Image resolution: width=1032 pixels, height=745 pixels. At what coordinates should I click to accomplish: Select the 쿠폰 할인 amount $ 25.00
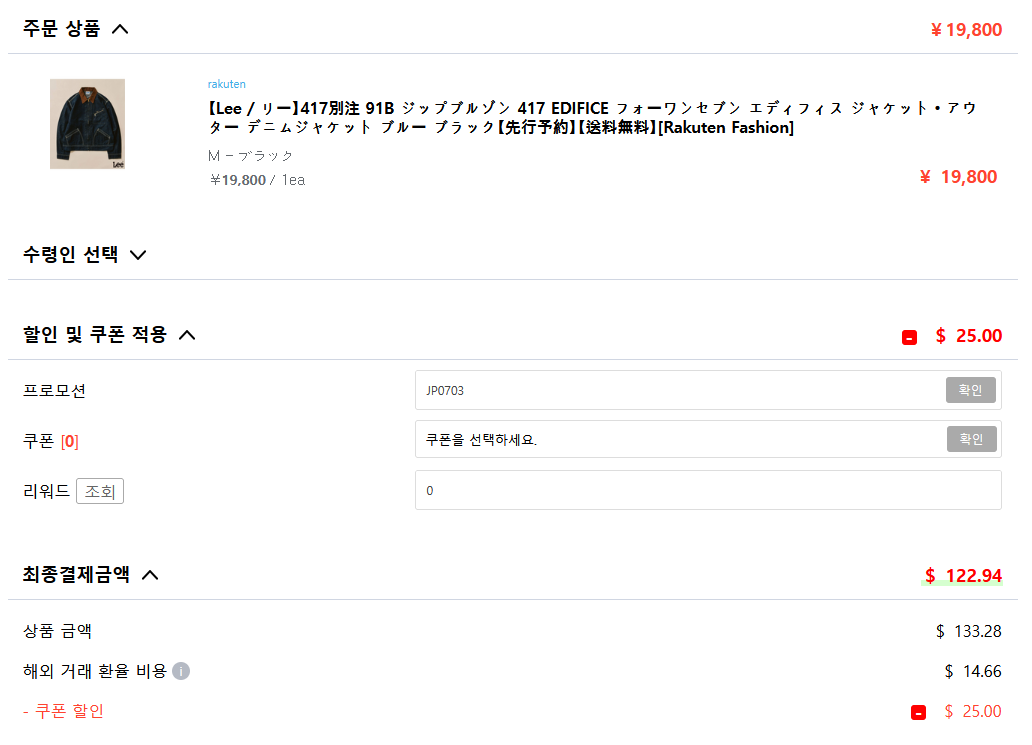973,711
